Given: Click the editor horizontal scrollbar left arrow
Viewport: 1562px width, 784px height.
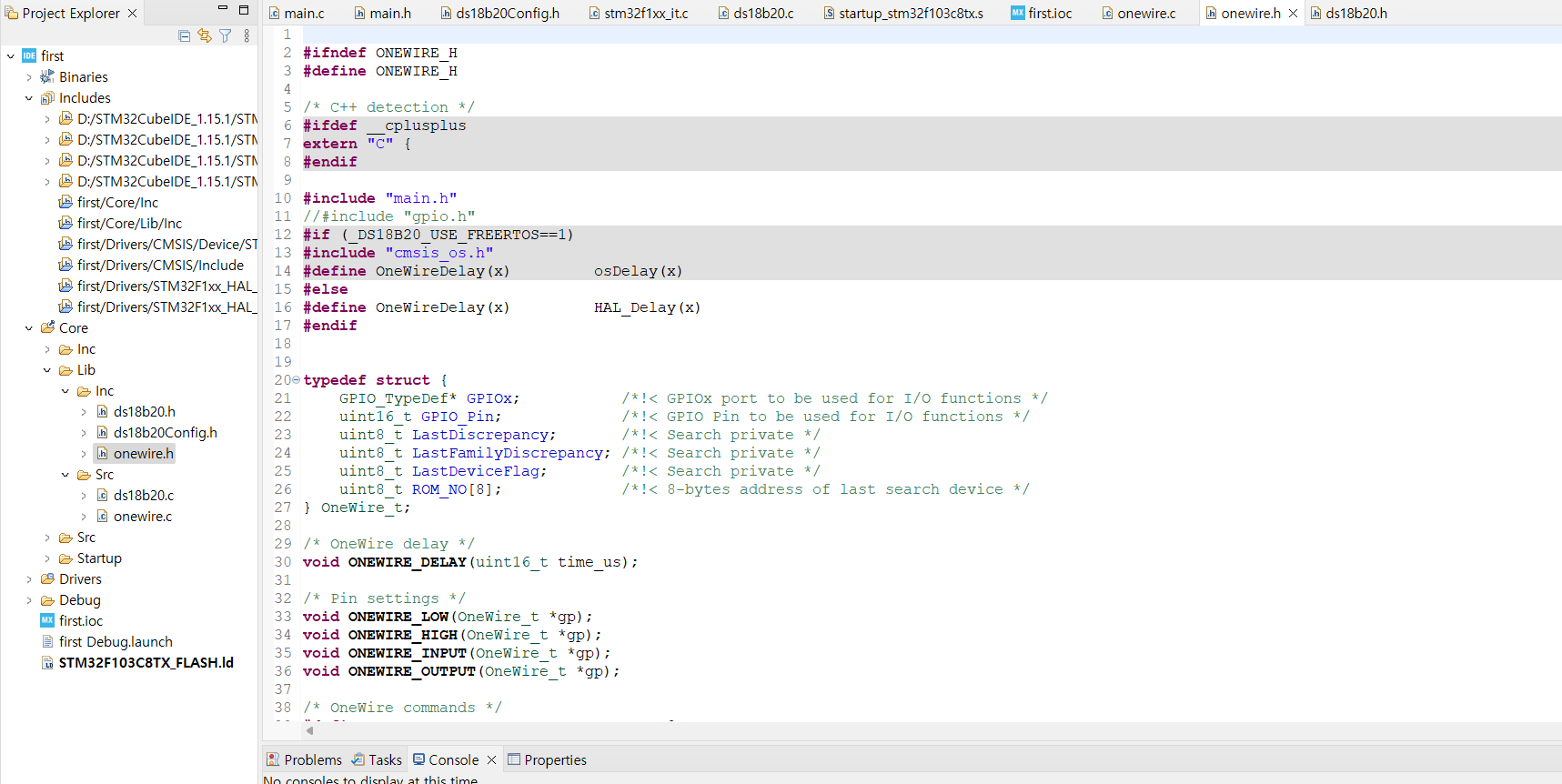Looking at the screenshot, I should [x=309, y=730].
